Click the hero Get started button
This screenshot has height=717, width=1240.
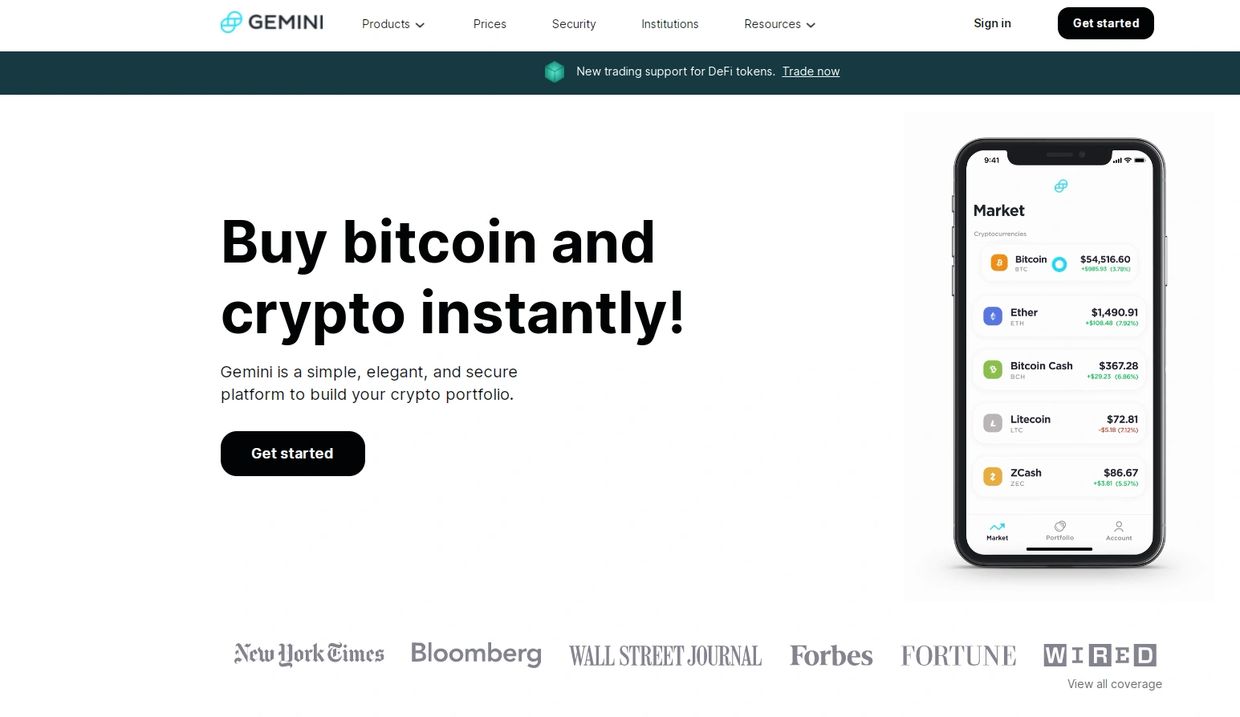293,453
